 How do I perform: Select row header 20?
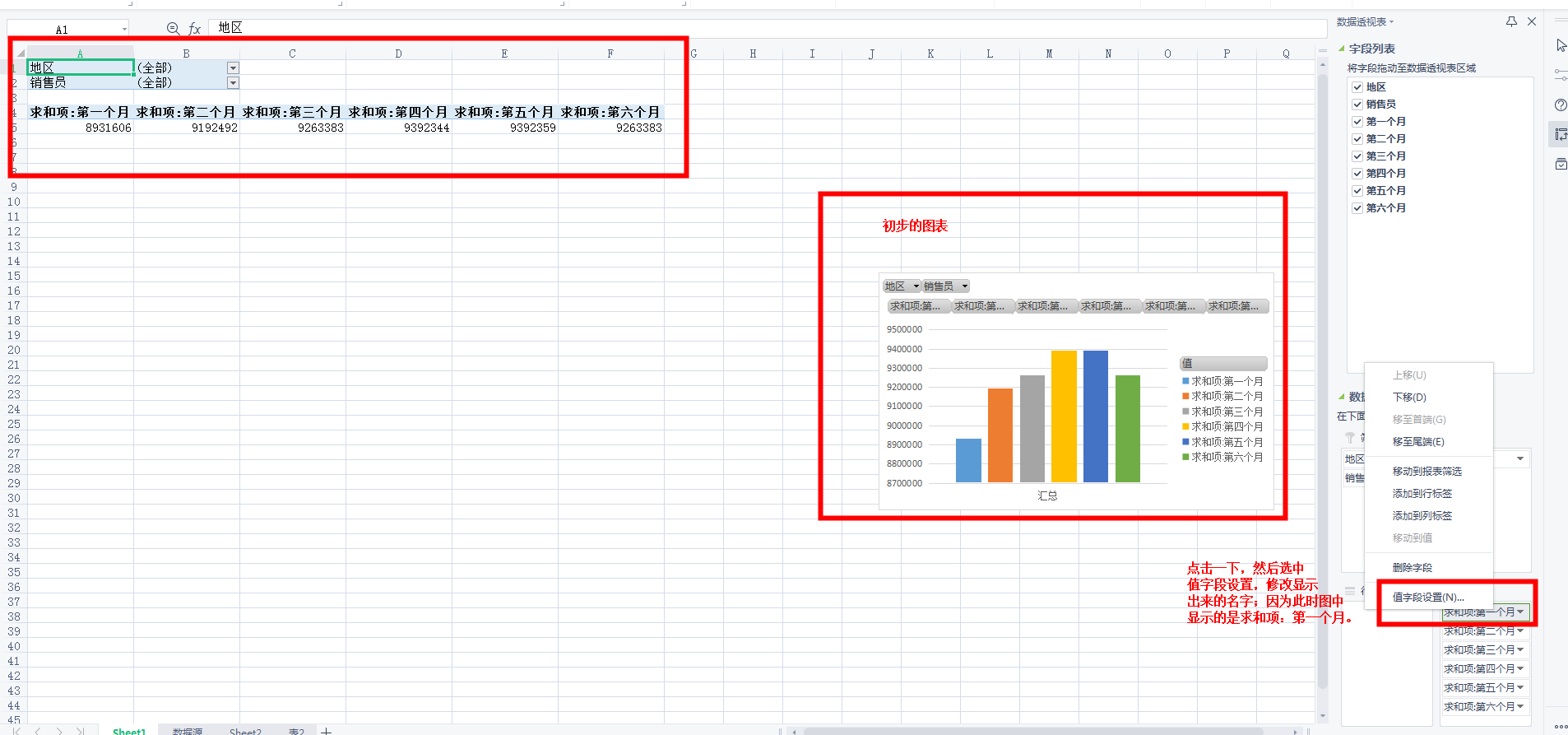pyautogui.click(x=13, y=350)
